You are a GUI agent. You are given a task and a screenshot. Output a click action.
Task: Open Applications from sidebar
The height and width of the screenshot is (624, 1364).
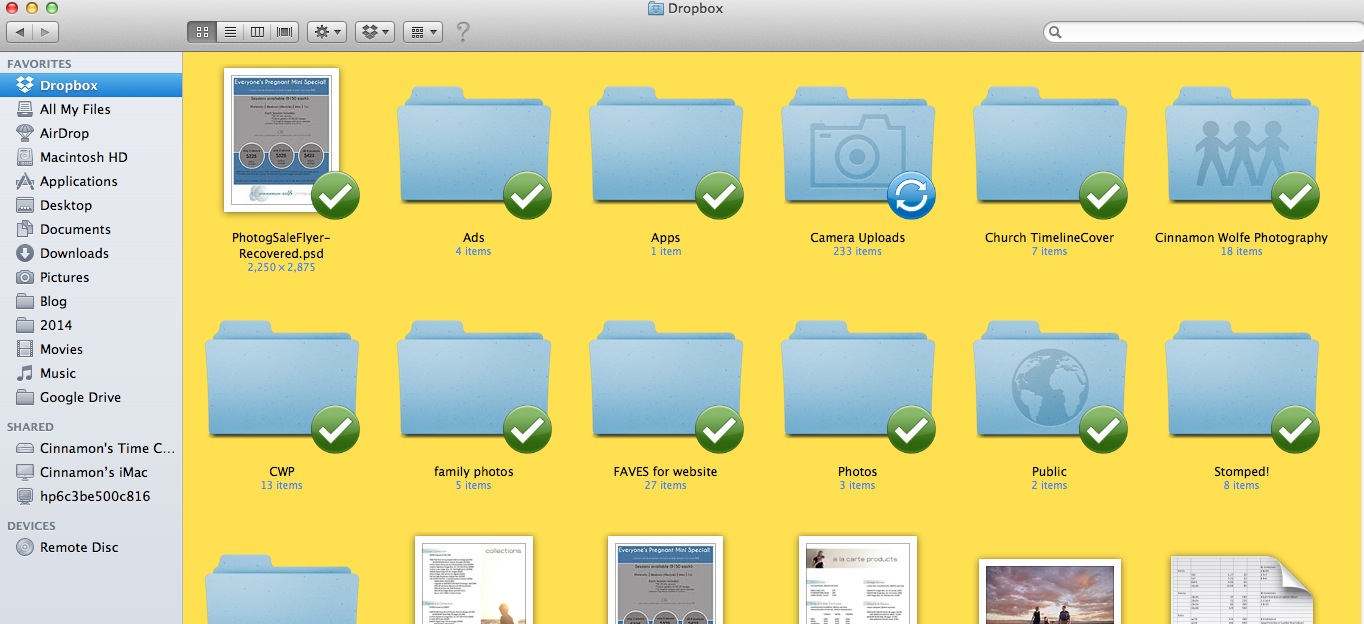[x=91, y=181]
